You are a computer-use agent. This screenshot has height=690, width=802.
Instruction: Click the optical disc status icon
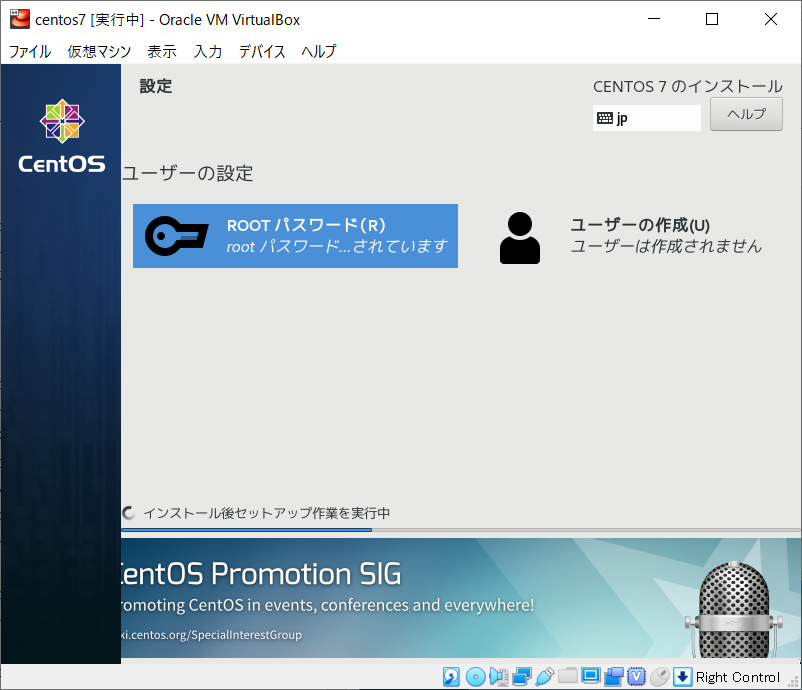475,677
